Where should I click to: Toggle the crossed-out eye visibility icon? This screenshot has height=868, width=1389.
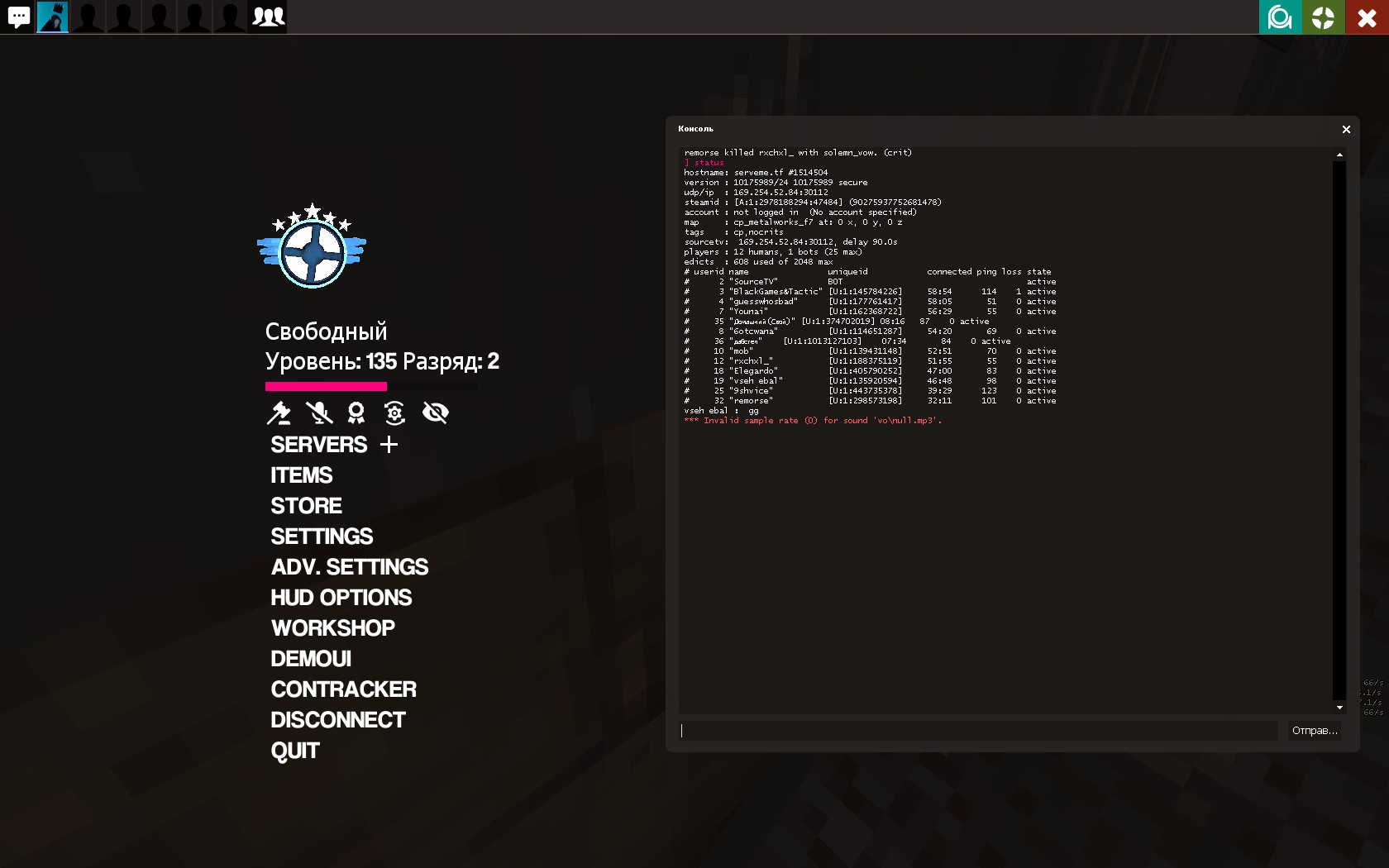point(435,412)
